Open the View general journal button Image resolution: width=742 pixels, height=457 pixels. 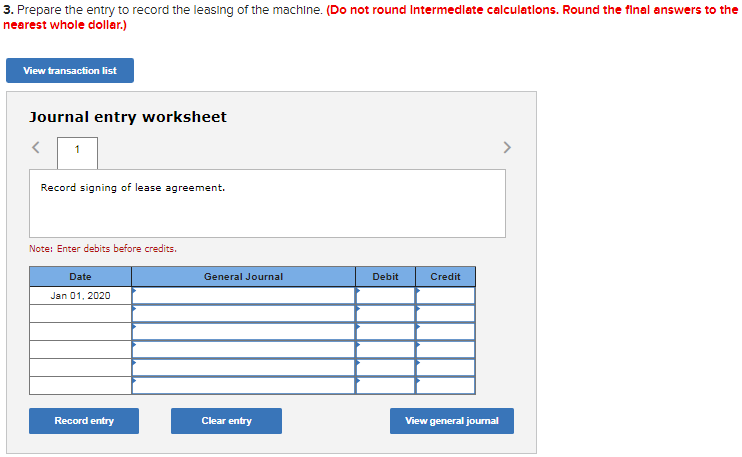(451, 421)
